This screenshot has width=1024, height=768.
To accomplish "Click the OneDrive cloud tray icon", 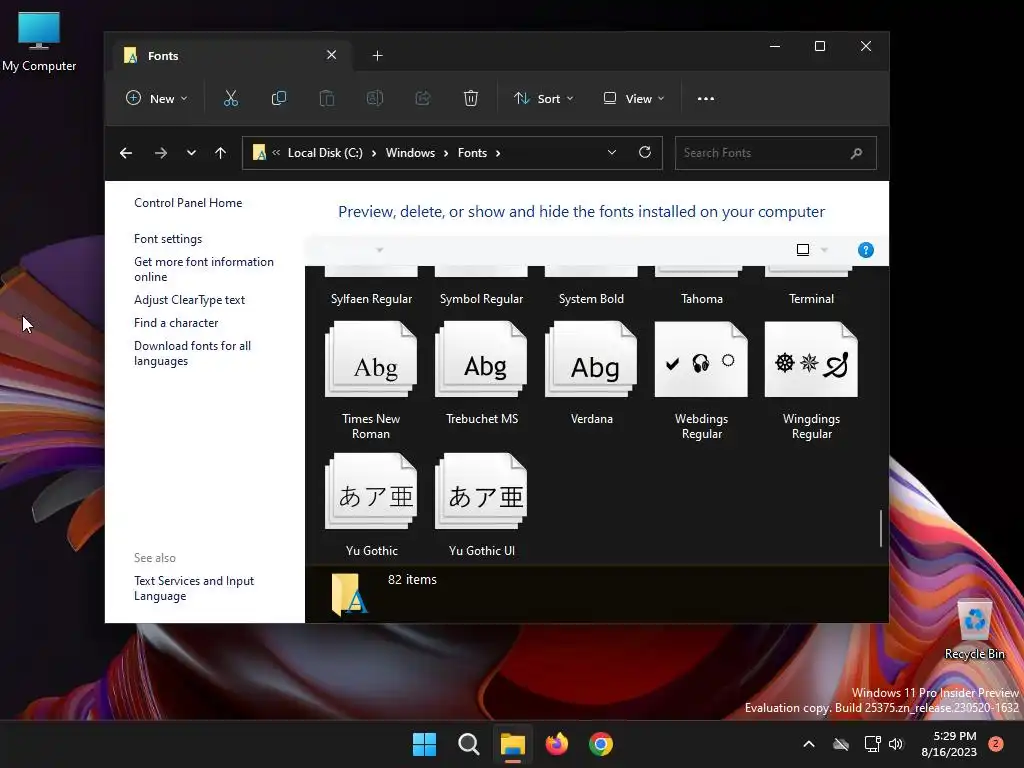I will point(841,744).
